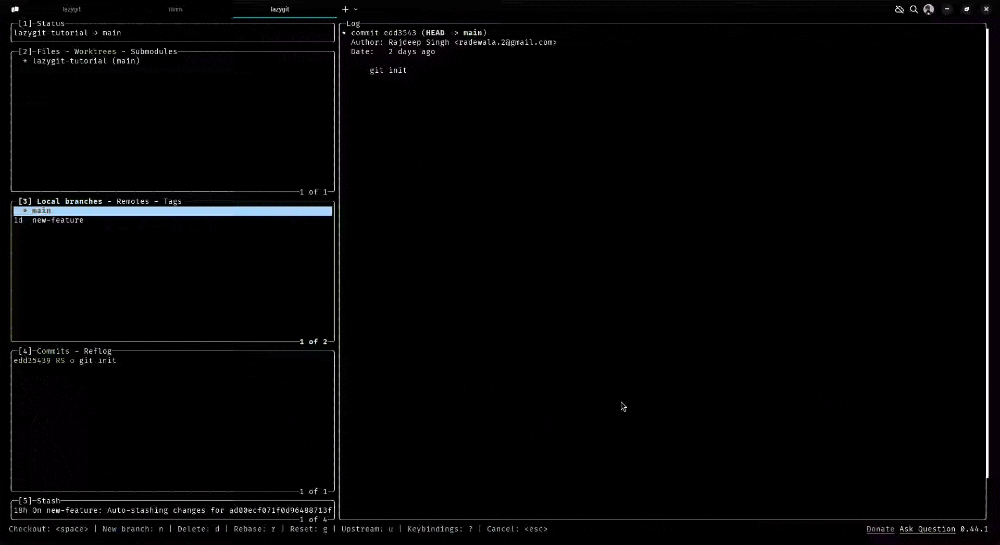Image resolution: width=1000 pixels, height=545 pixels.
Task: Switch to the Remotes tab
Action: 133,201
